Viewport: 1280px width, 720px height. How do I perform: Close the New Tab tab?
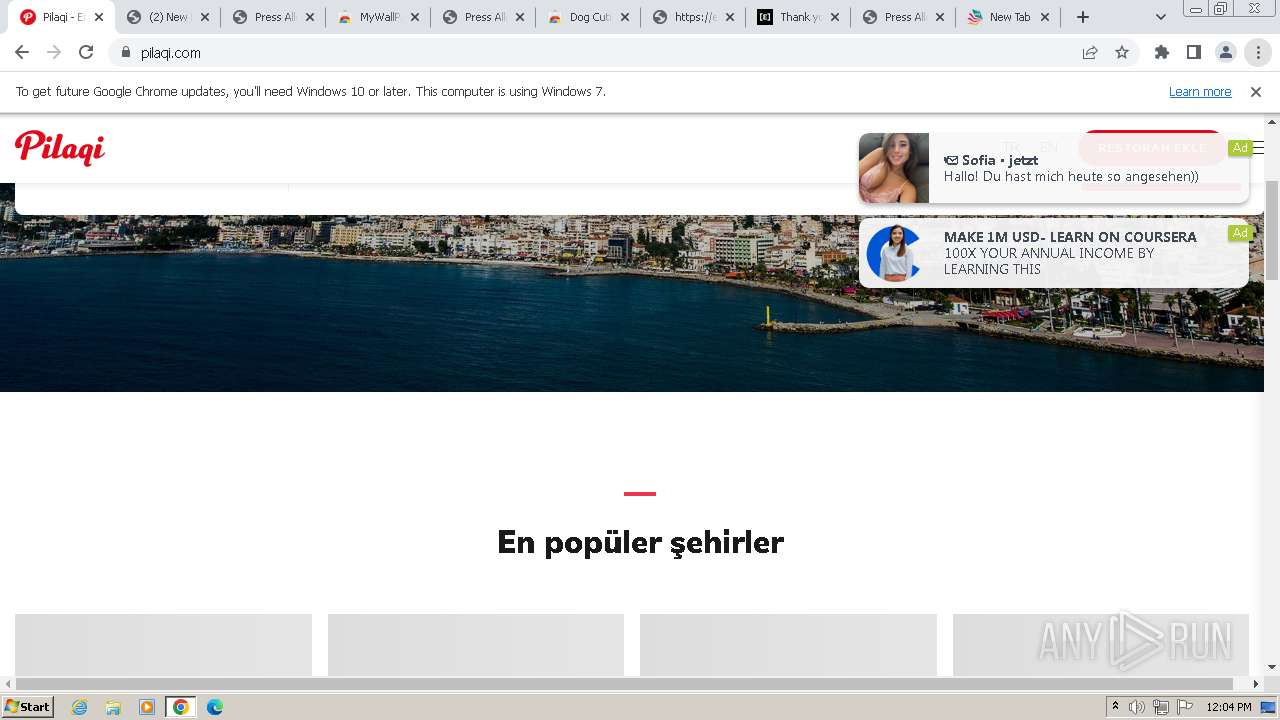click(x=1045, y=17)
